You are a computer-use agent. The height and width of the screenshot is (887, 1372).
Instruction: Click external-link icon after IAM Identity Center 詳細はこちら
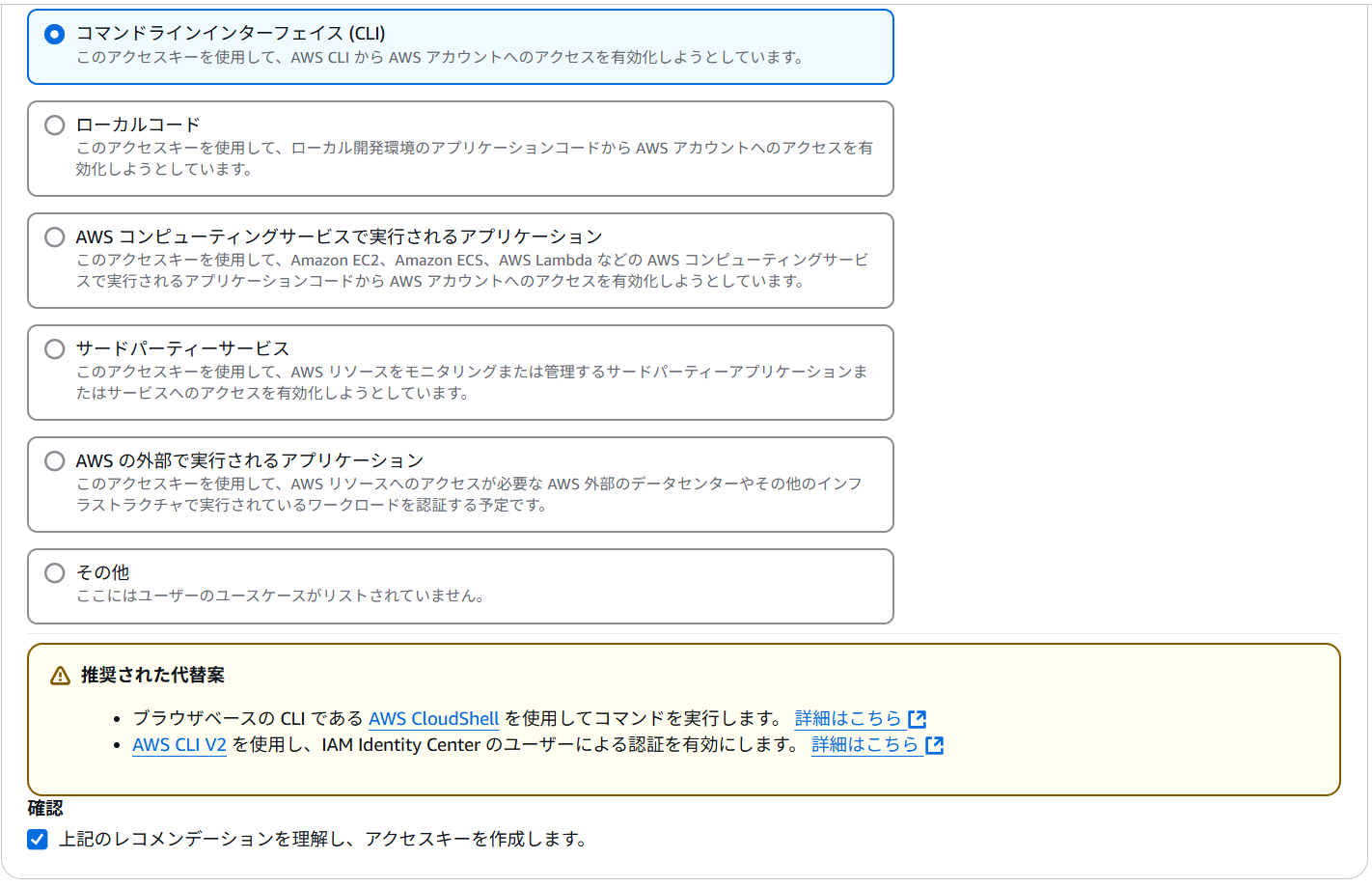tap(935, 745)
